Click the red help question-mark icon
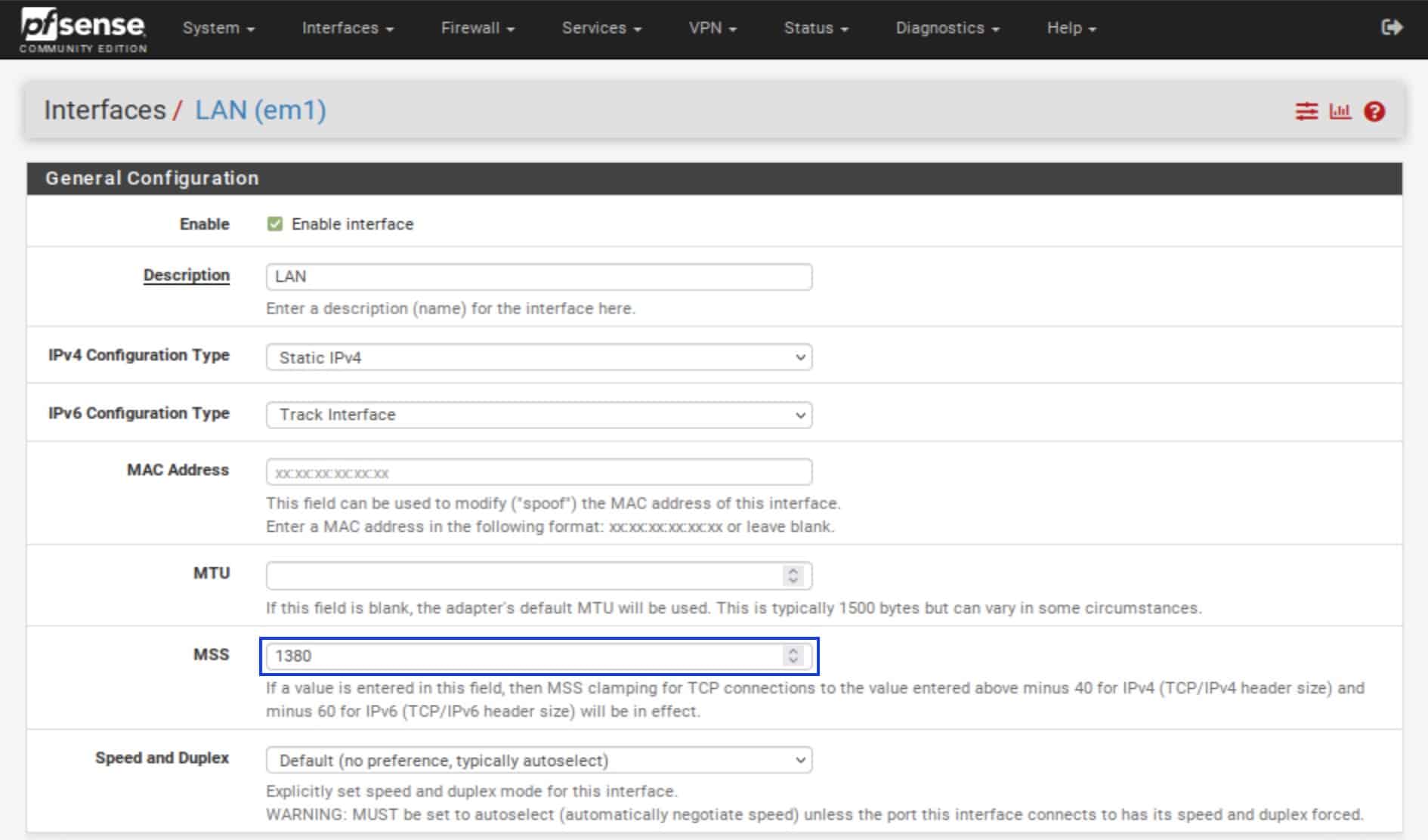The height and width of the screenshot is (840, 1428). click(1374, 112)
